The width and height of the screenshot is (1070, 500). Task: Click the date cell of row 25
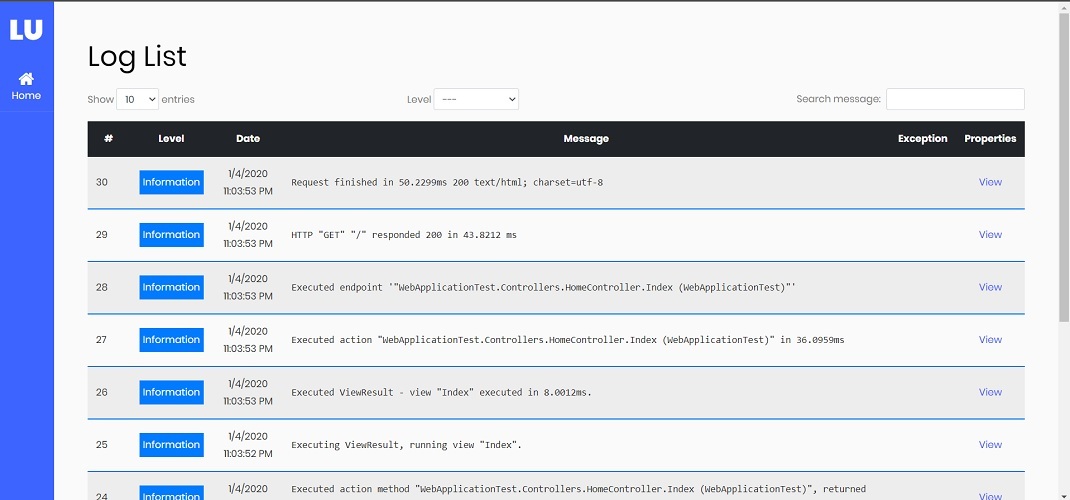[248, 445]
